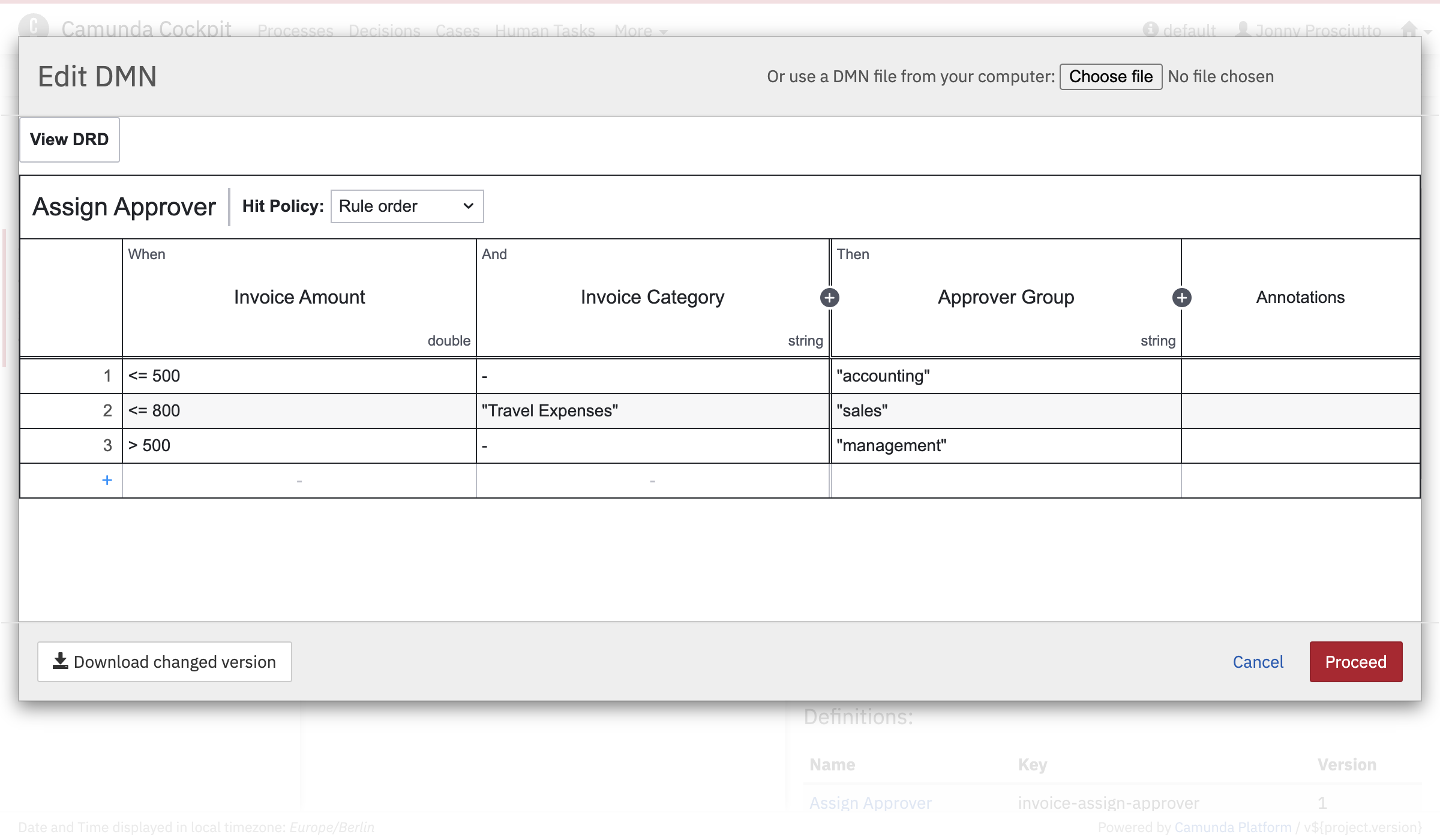Cancel the DMN edit
Viewport: 1440px width, 840px height.
point(1258,662)
